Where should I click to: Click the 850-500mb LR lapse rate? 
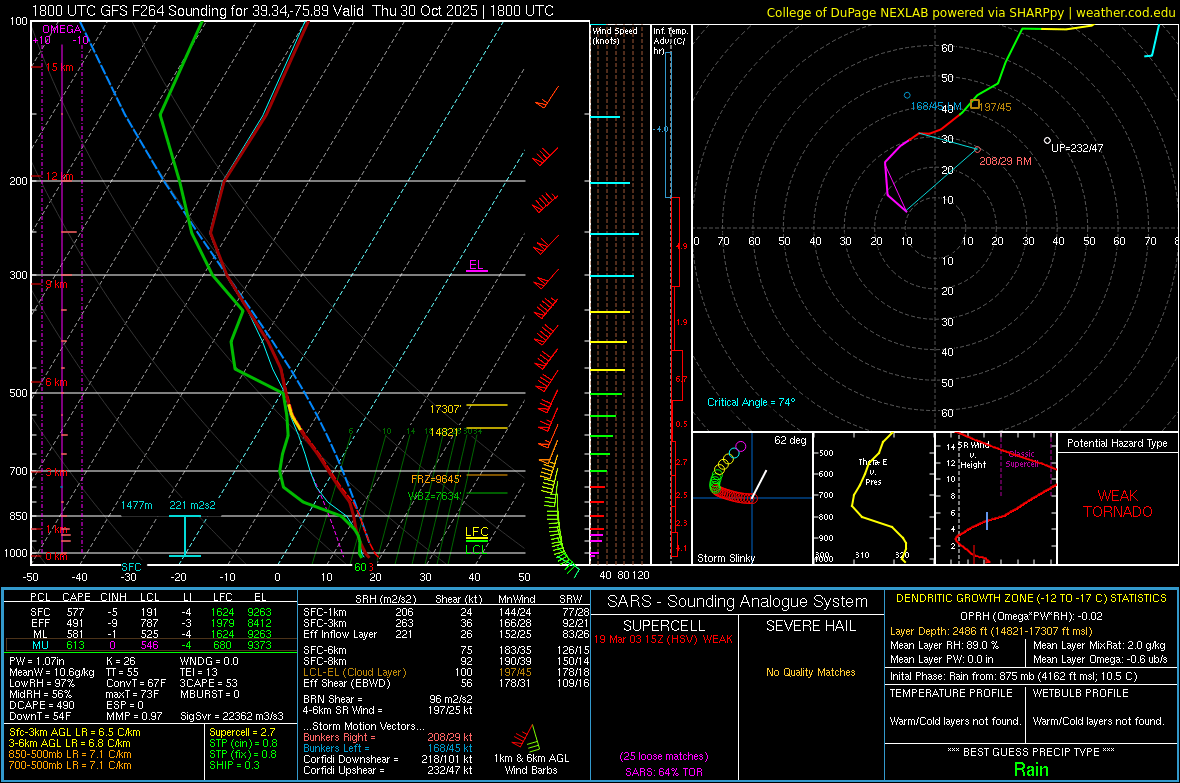click(70, 754)
